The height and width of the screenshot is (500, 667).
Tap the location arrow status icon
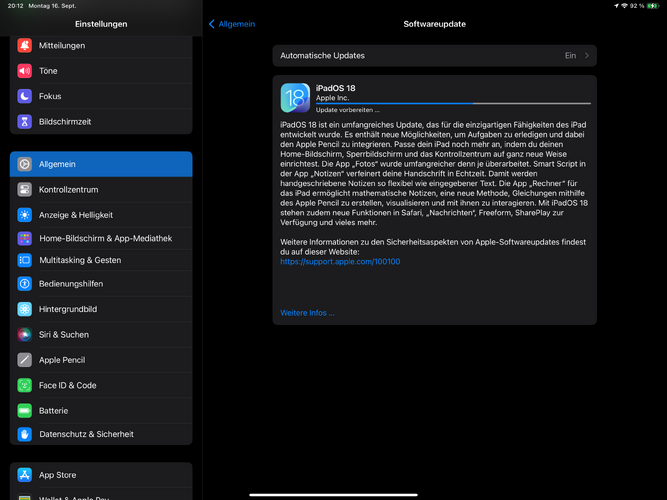click(x=616, y=6)
